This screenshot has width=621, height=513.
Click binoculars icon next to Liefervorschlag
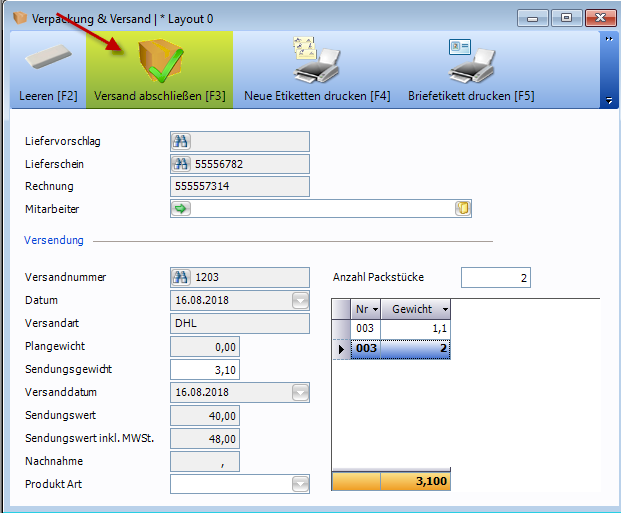tap(181, 141)
